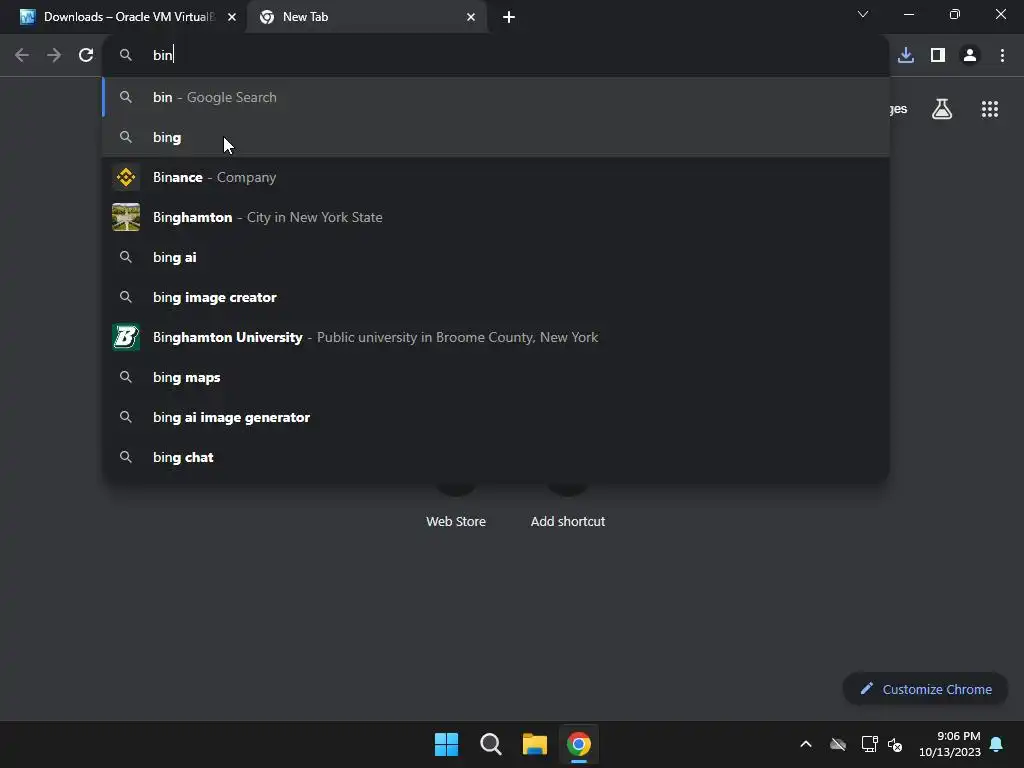
Task: Switch to the New Tab tab
Action: [367, 17]
